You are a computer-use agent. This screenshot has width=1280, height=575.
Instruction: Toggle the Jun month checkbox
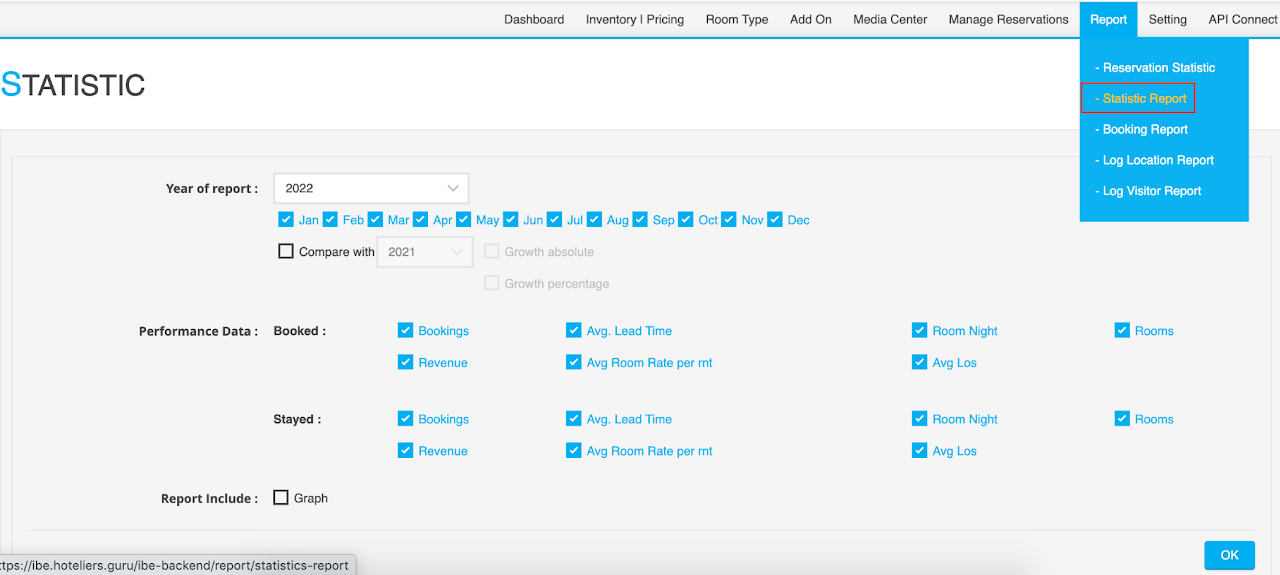[x=511, y=220]
